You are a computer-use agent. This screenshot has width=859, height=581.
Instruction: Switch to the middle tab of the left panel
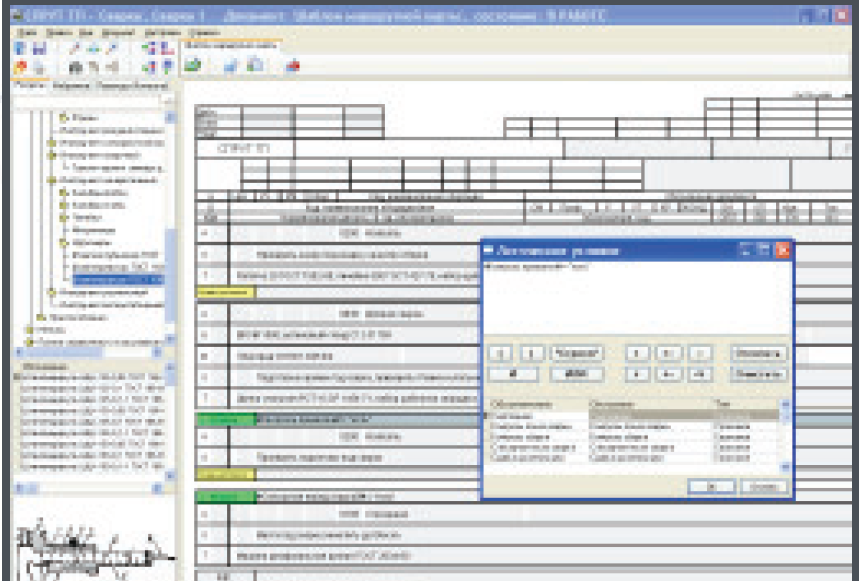point(72,86)
